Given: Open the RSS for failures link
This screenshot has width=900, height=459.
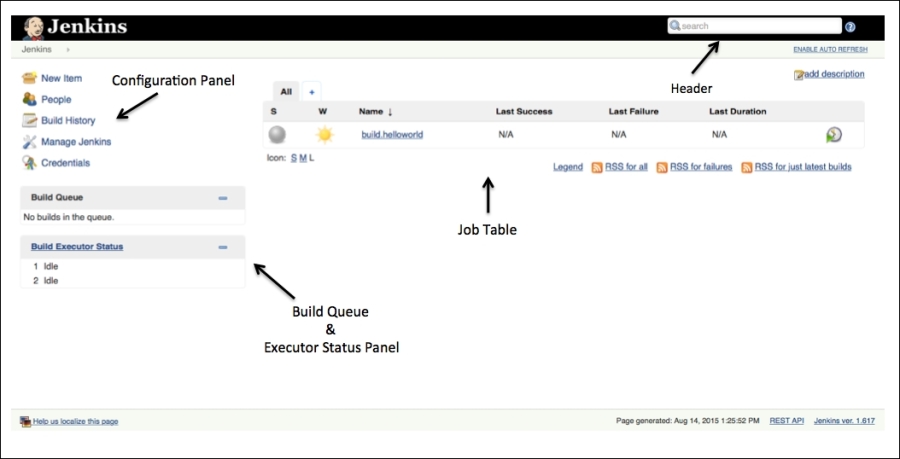Looking at the screenshot, I should click(x=701, y=167).
